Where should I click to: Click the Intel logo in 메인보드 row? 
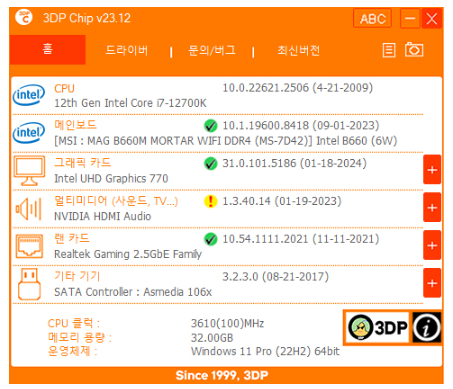pyautogui.click(x=29, y=133)
